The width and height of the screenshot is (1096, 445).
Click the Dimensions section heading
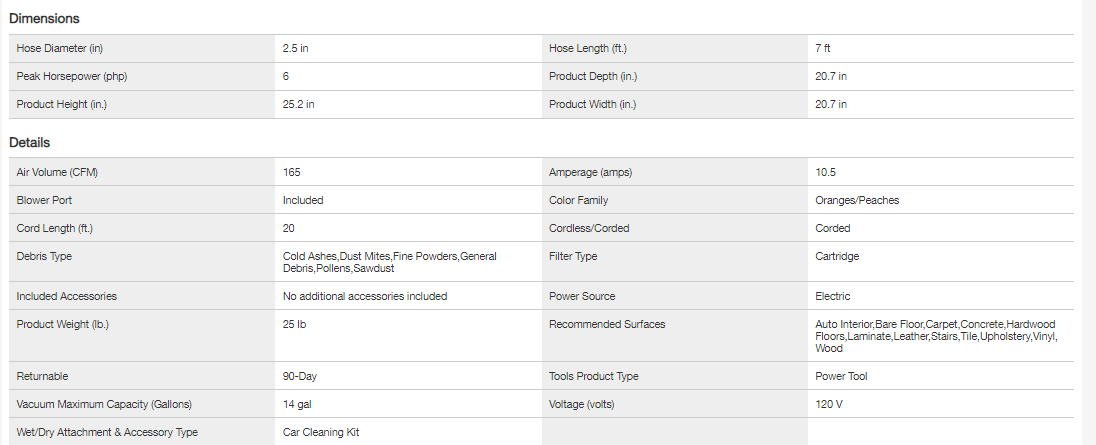[44, 19]
